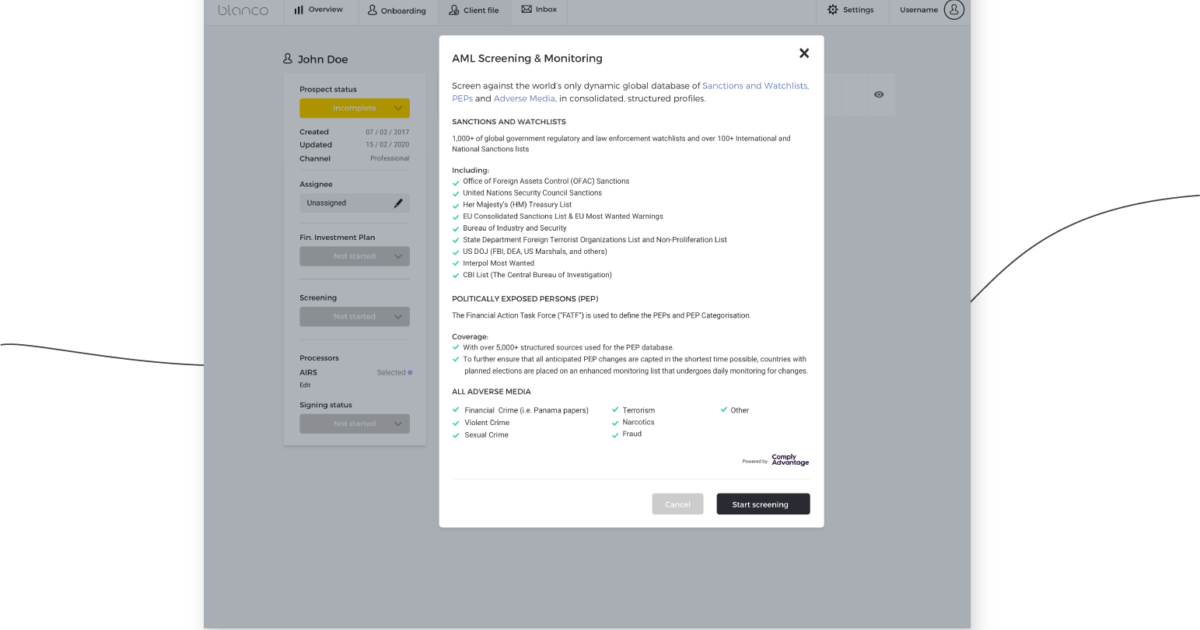Click the Terrorism checkmark
The width and height of the screenshot is (1200, 630).
click(x=615, y=410)
